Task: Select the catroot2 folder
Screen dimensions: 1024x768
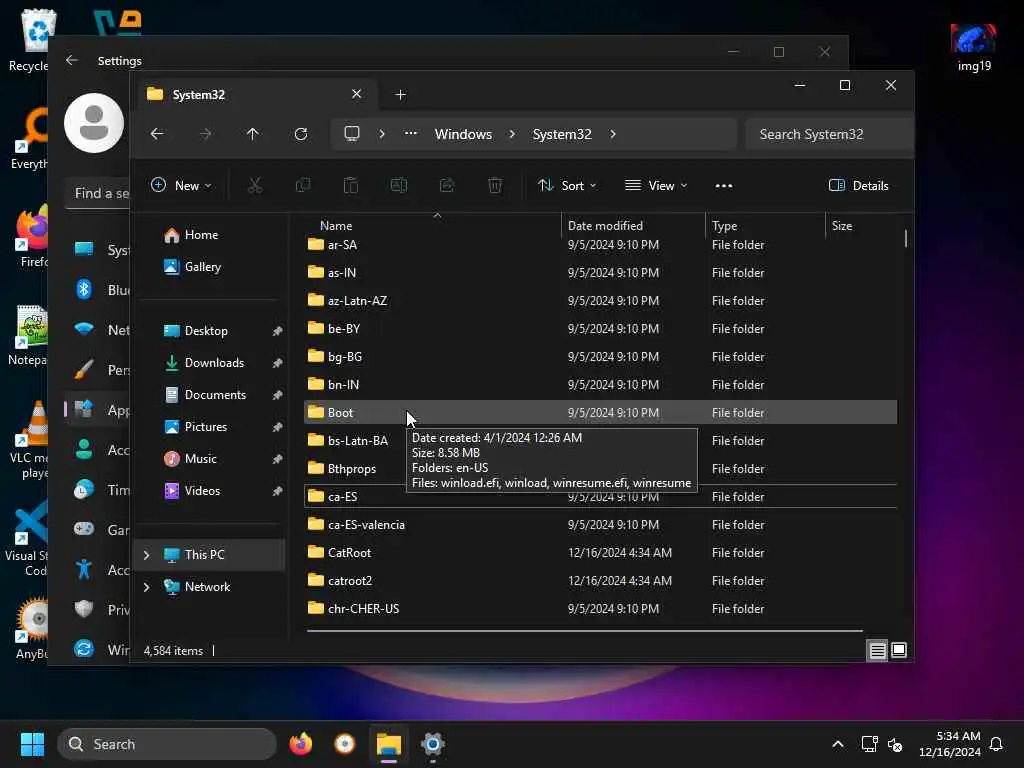Action: point(600,581)
